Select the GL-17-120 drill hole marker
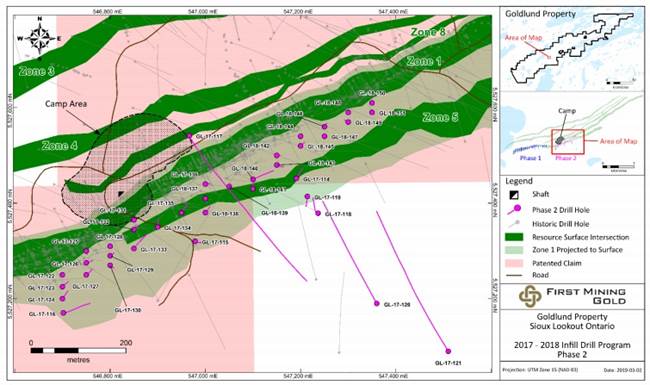Image resolution: width=650 pixels, height=385 pixels. tap(377, 304)
